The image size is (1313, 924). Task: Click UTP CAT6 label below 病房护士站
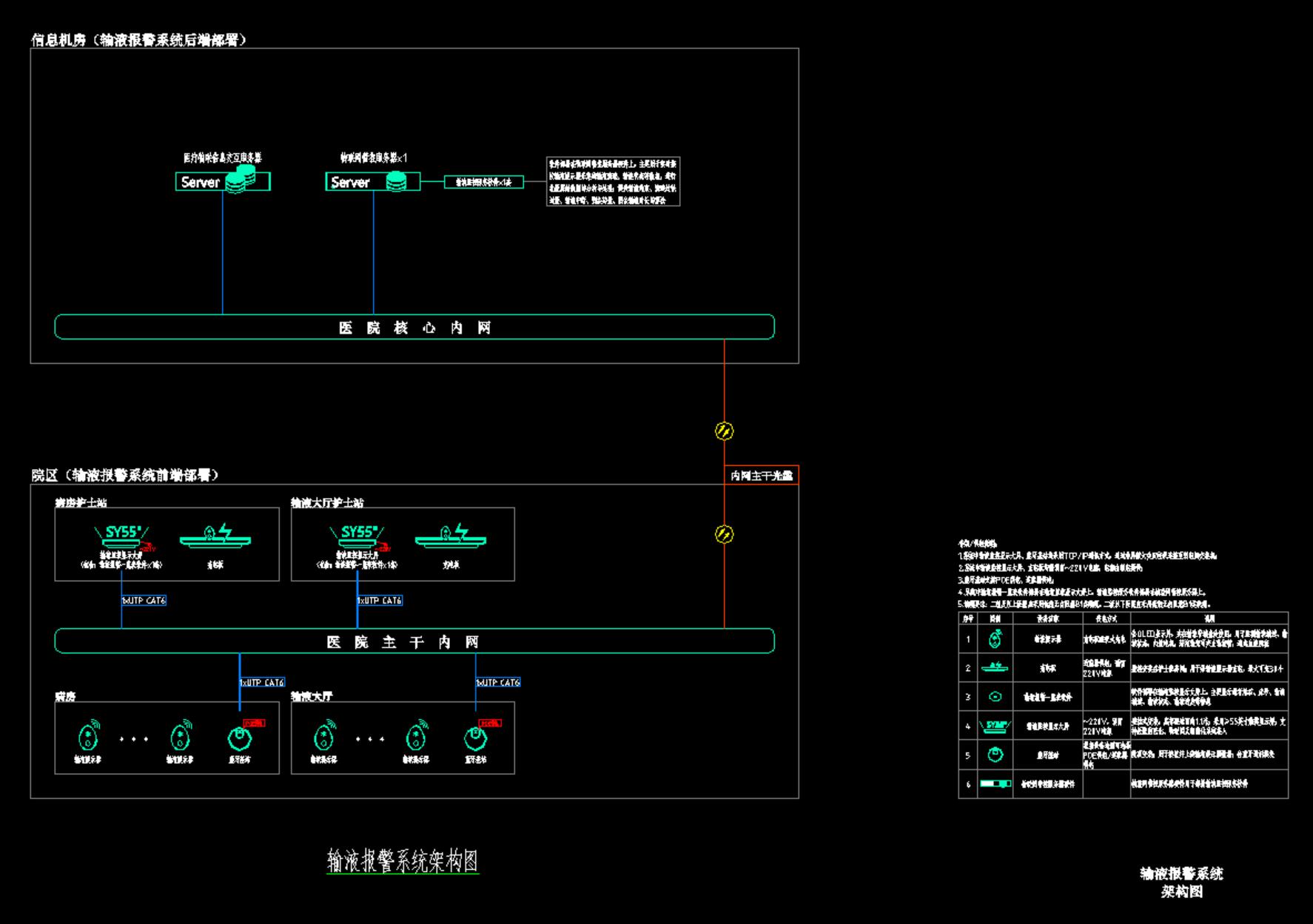pos(144,601)
